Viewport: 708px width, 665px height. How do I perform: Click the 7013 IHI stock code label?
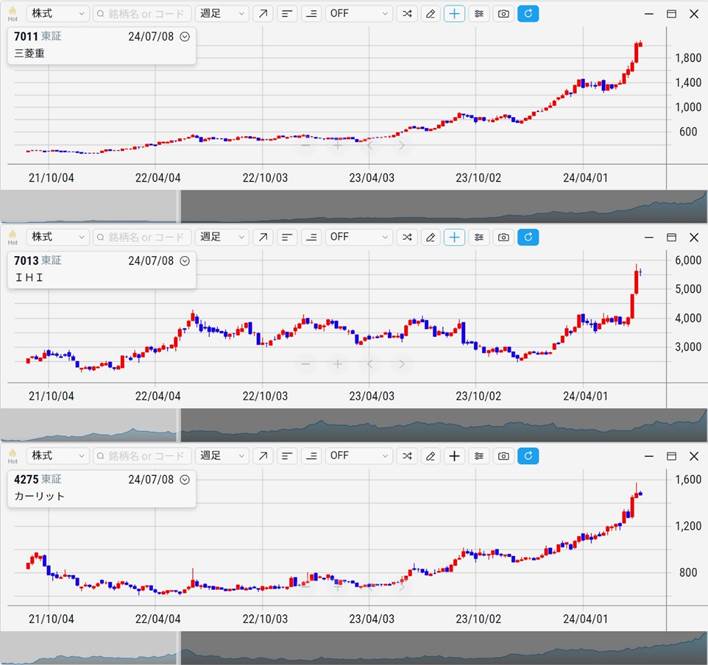(25, 260)
